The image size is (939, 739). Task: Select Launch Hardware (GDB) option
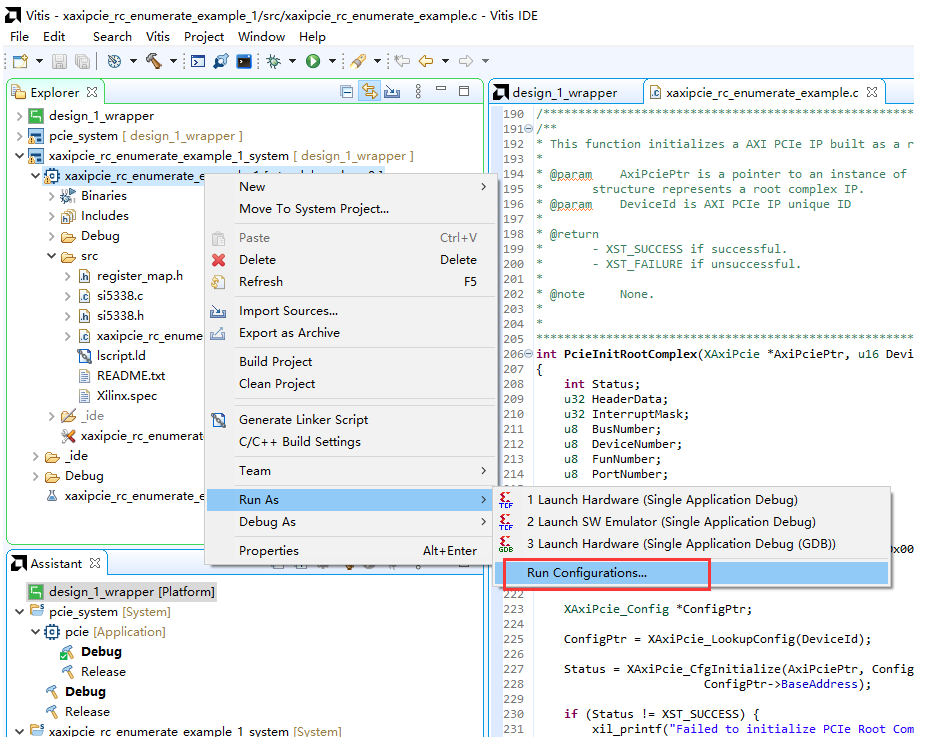692,544
